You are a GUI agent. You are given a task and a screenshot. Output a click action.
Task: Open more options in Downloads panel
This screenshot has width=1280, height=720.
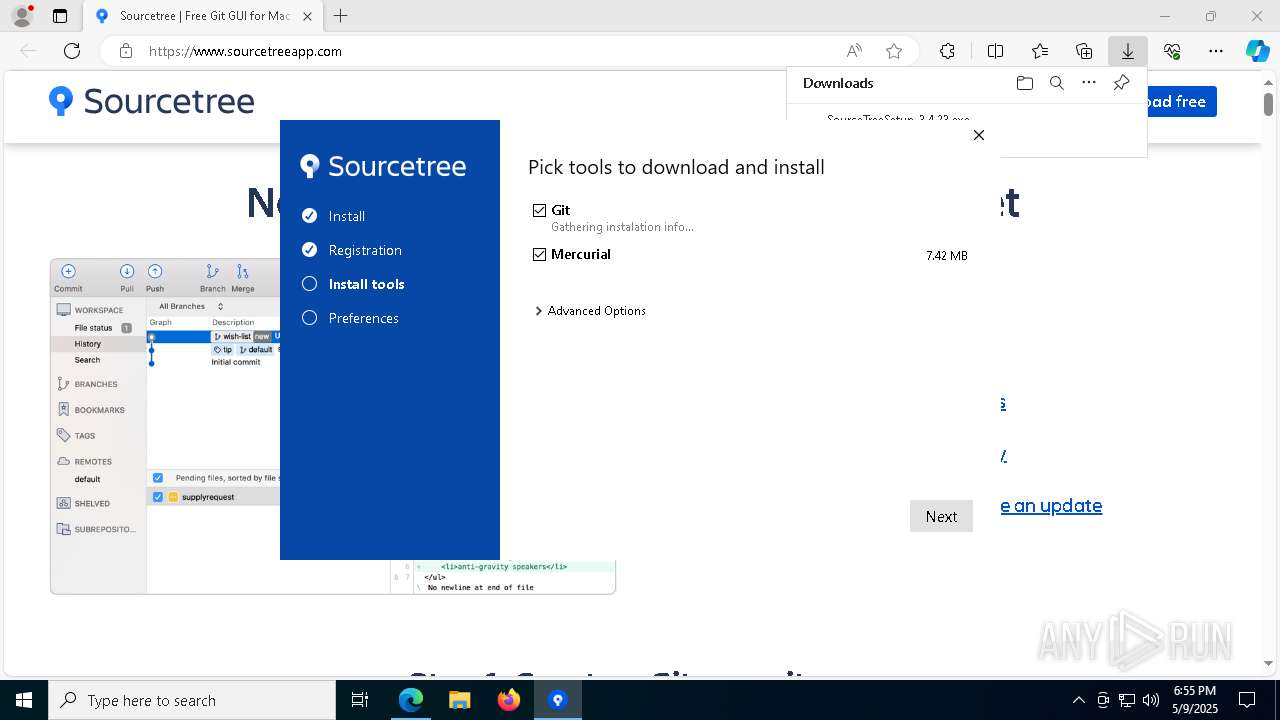[x=1089, y=83]
